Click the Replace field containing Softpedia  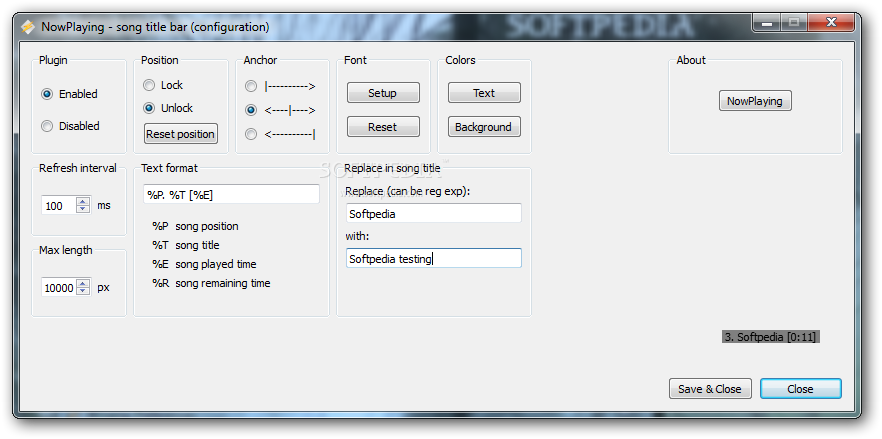coord(434,213)
